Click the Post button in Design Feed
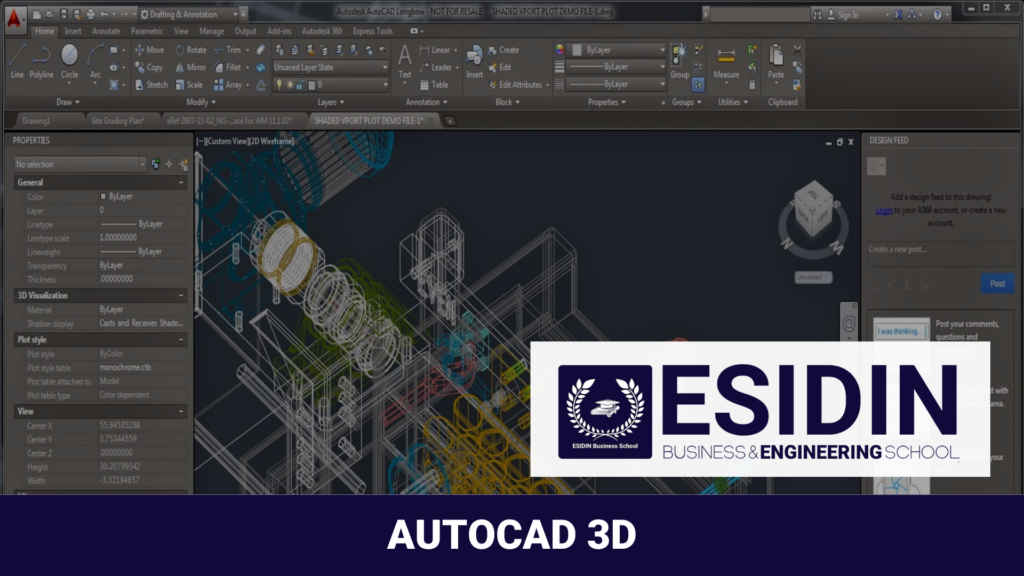The image size is (1024, 576). tap(996, 283)
